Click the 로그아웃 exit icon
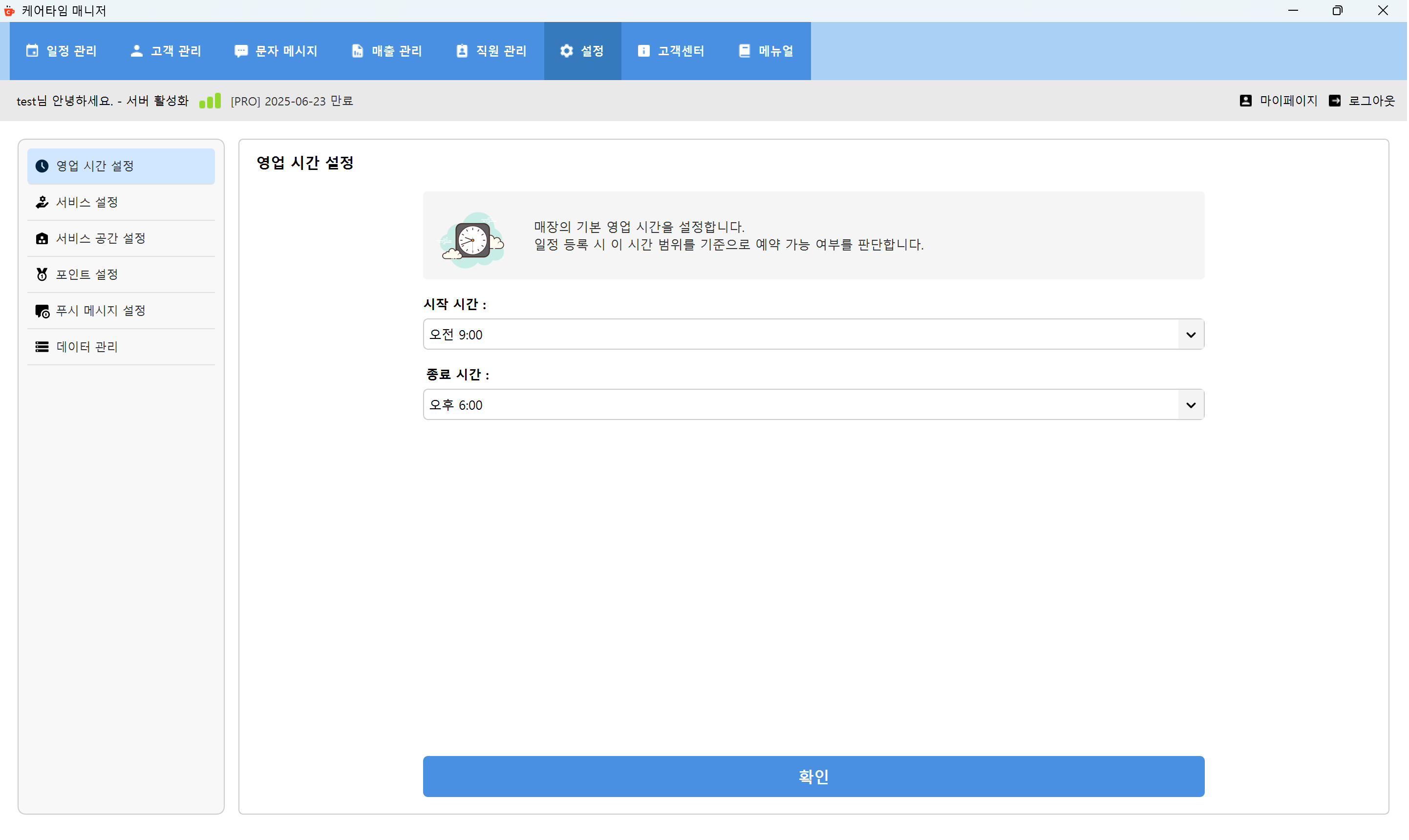Screen dimensions: 1409x840 [x=1335, y=100]
